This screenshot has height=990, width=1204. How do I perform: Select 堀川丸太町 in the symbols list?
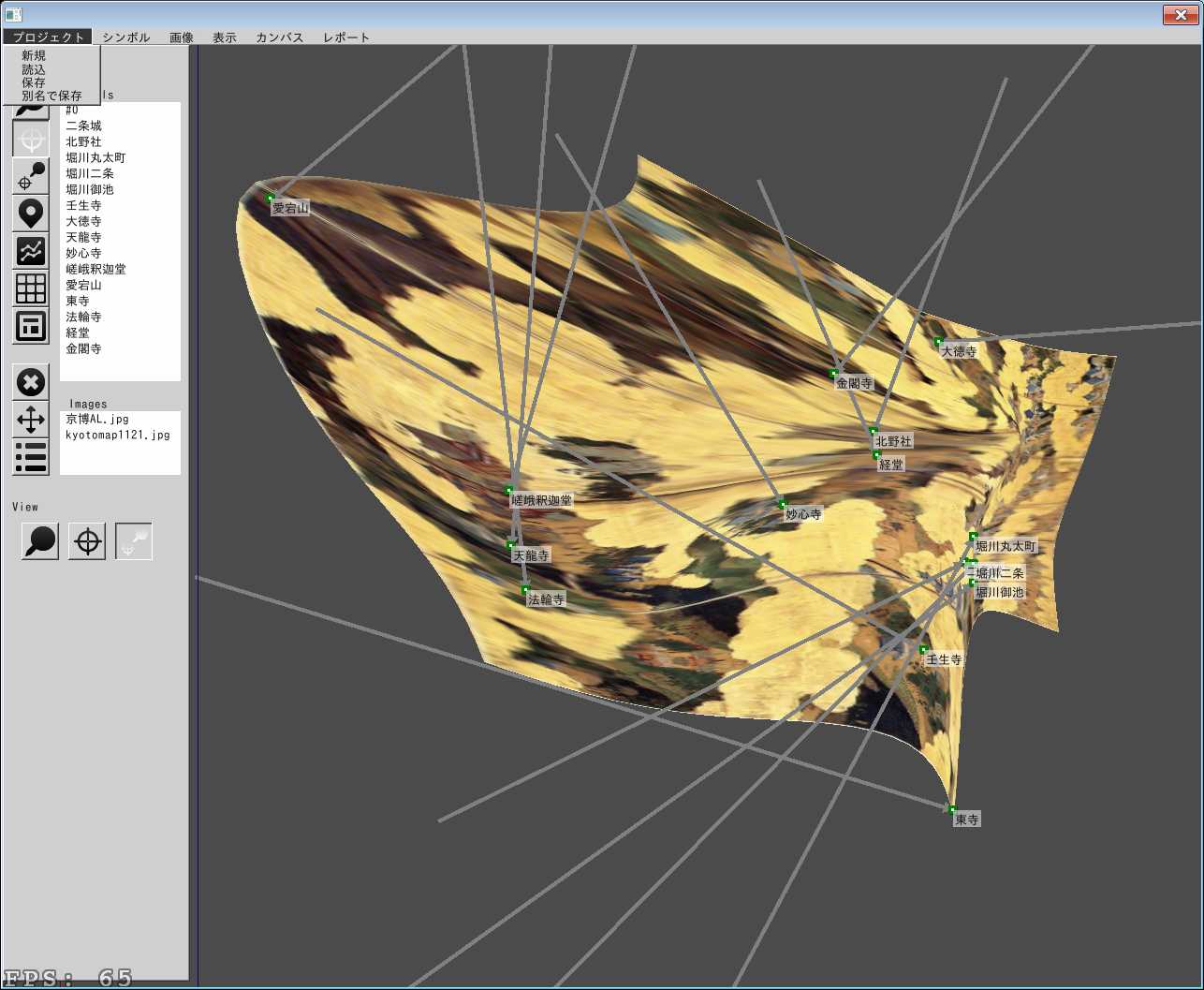95,157
